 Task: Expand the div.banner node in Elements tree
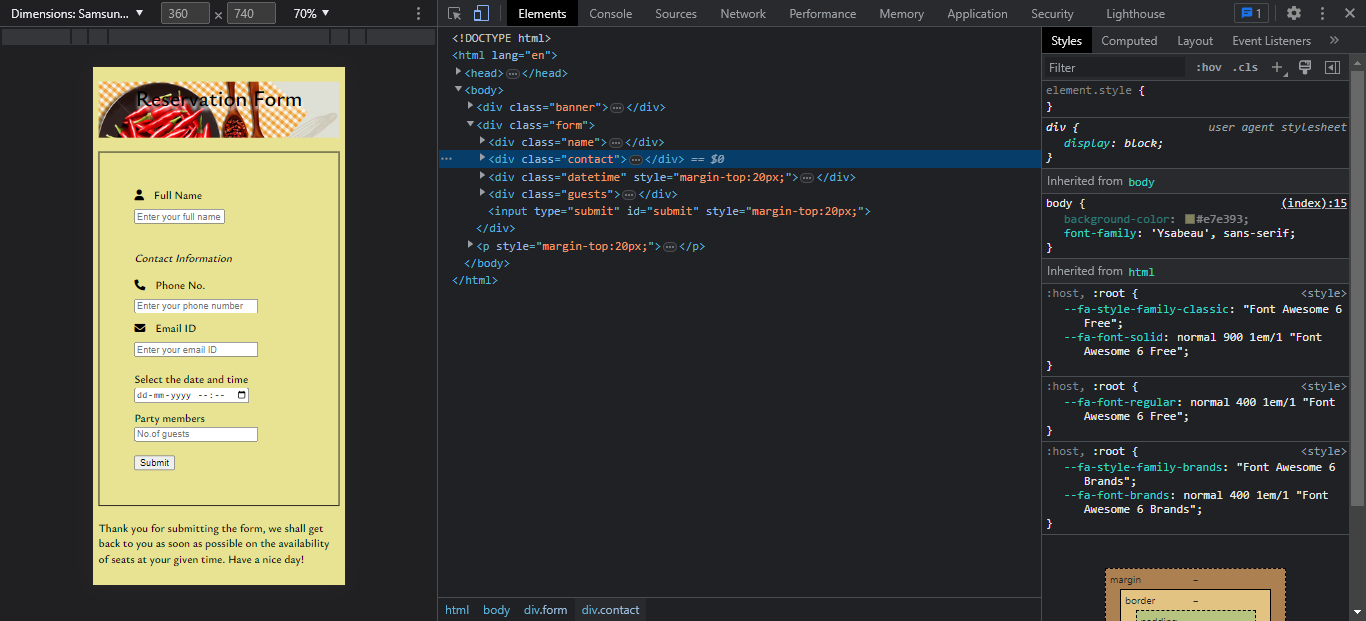point(470,107)
